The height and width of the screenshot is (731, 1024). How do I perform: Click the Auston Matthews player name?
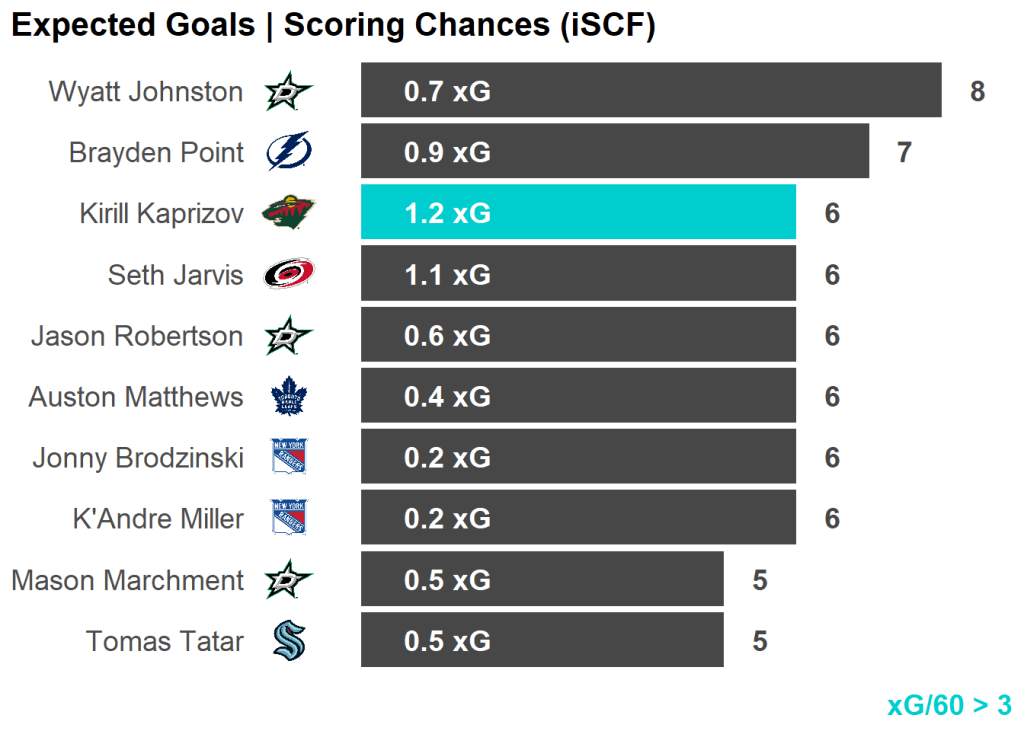pos(136,397)
